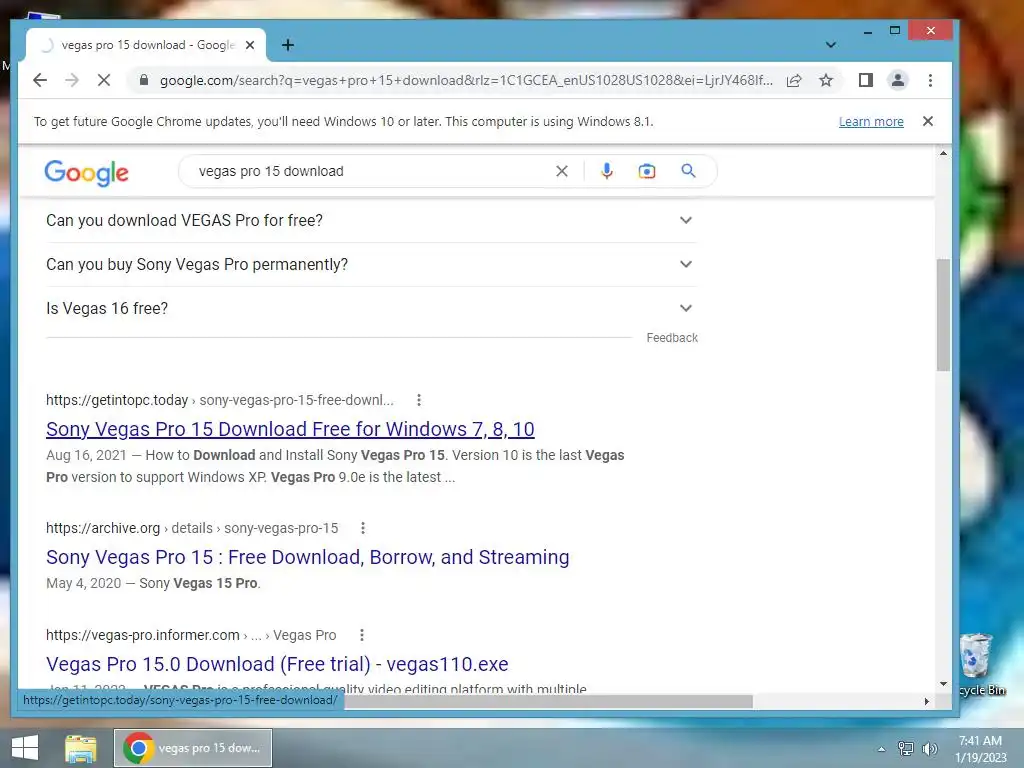This screenshot has width=1024, height=768.
Task: Stop loading the page
Action: click(x=104, y=80)
